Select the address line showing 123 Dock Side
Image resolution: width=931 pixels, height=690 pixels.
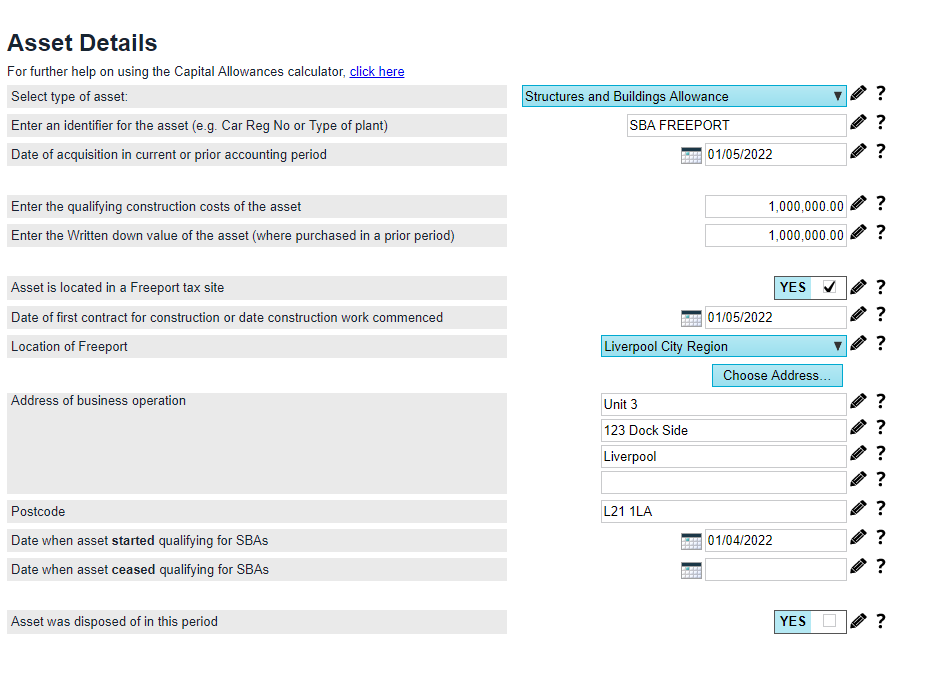tap(722, 431)
